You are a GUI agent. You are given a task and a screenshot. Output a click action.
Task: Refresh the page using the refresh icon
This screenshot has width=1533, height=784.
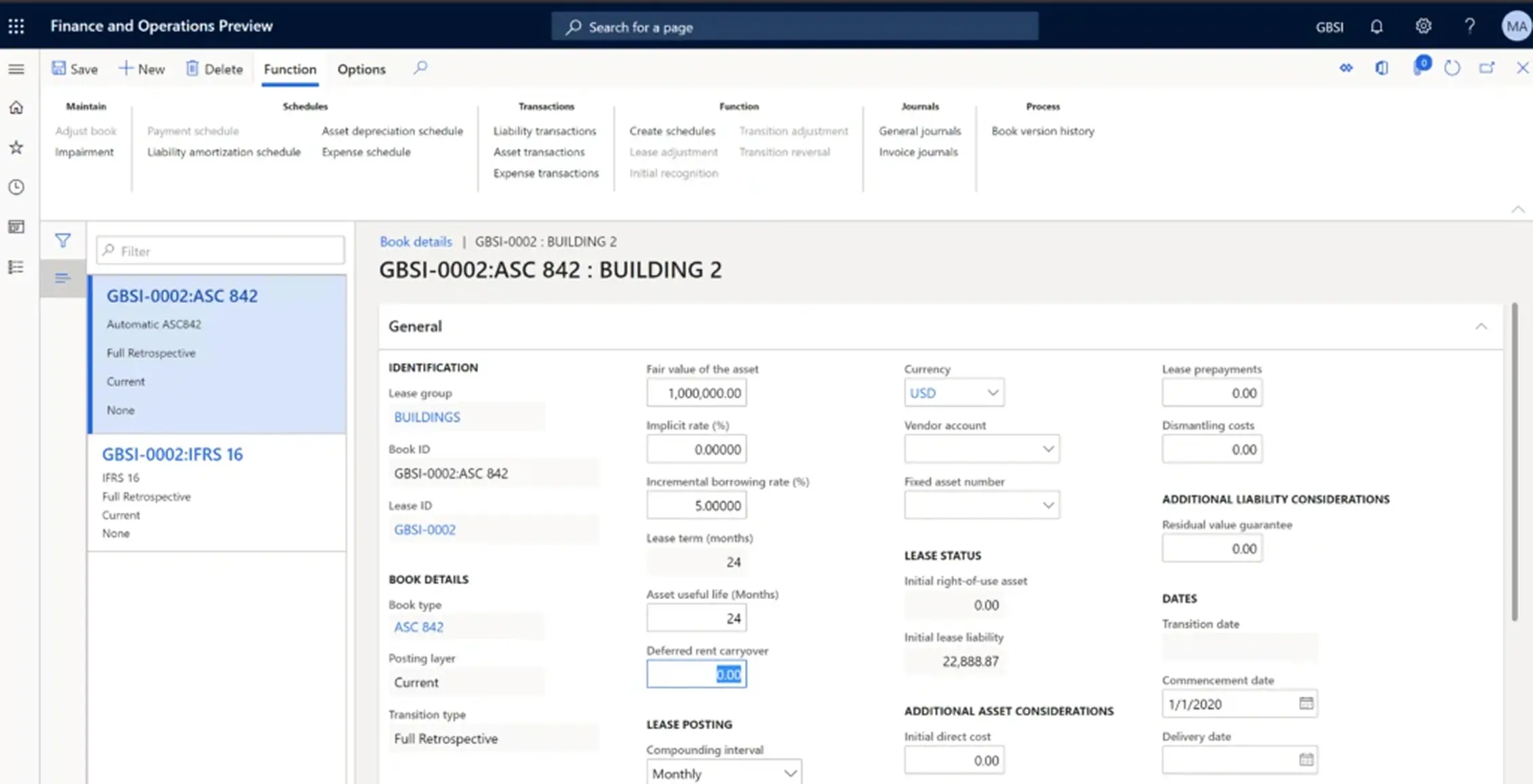[1452, 68]
